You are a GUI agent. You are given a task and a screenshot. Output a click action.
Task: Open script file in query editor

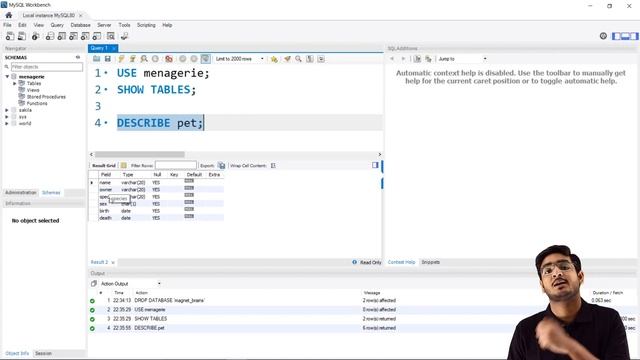(96, 59)
